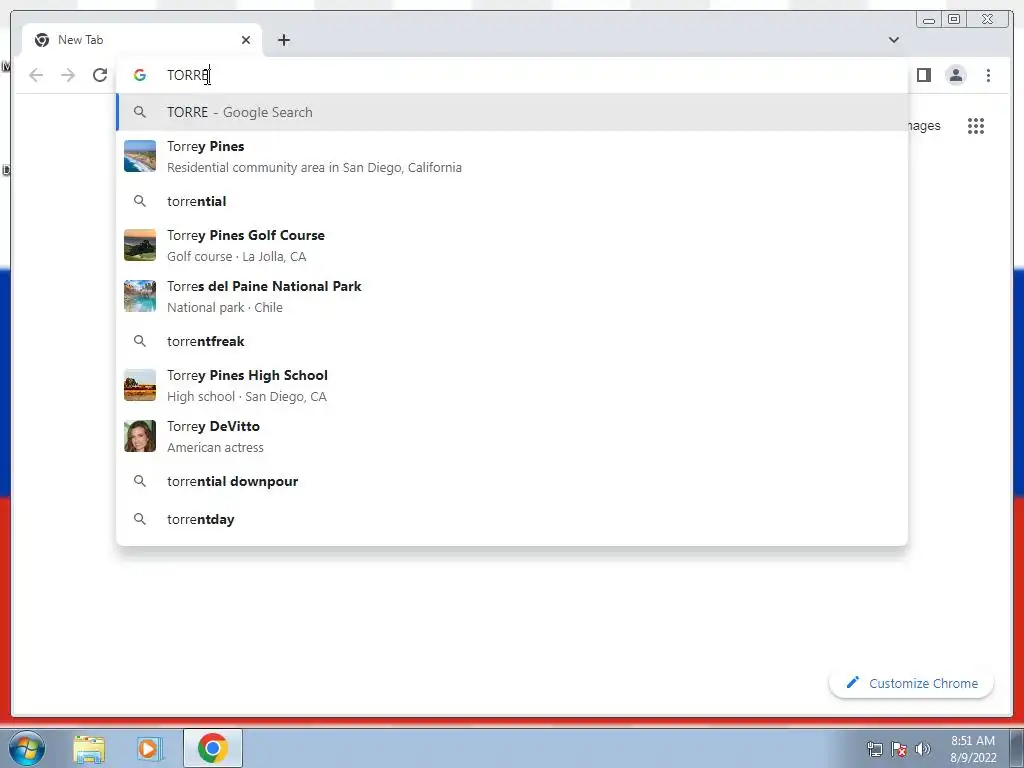Select TORRE - Google Search suggestion
Image resolution: width=1024 pixels, height=768 pixels.
coord(512,112)
